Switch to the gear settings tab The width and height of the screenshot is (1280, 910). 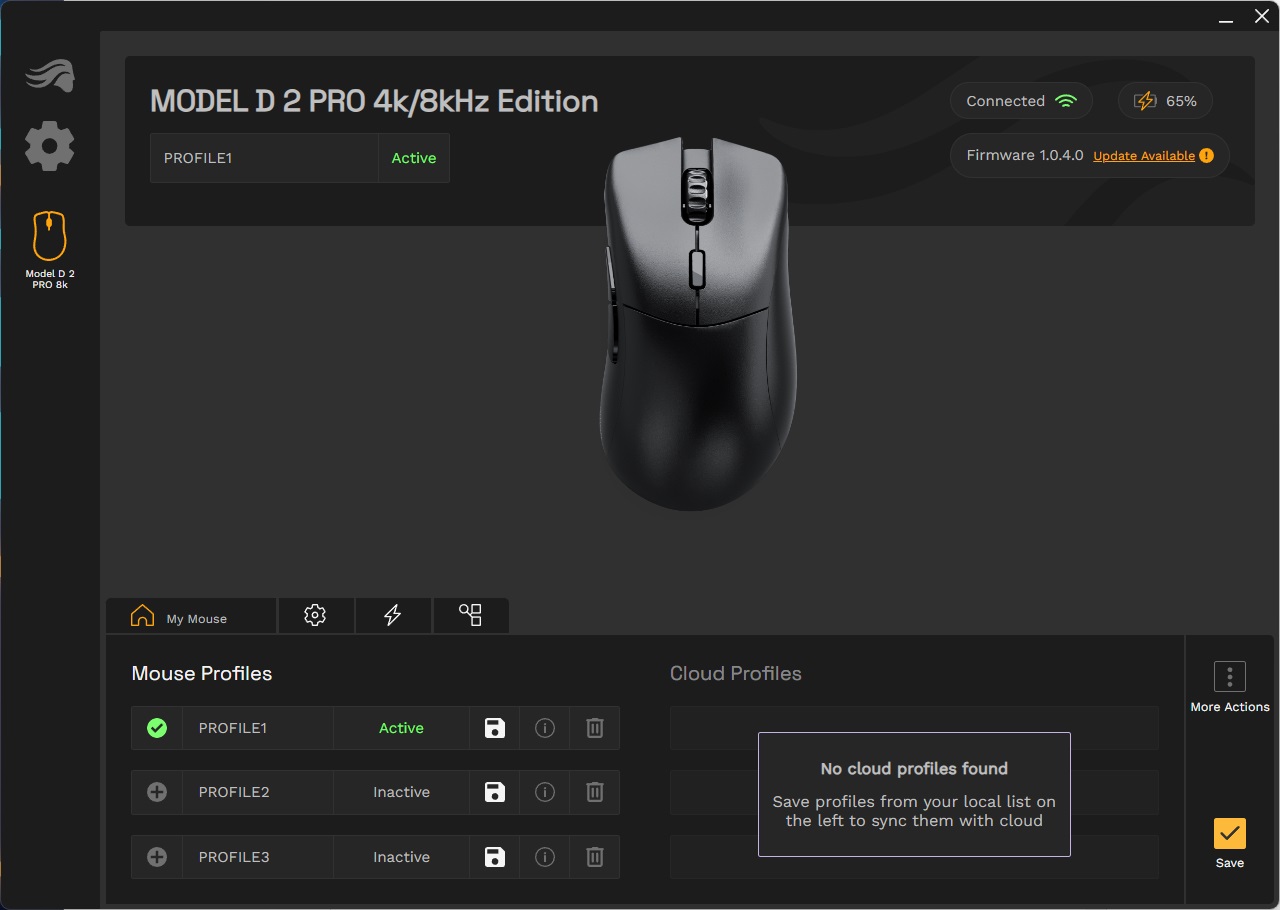(315, 616)
